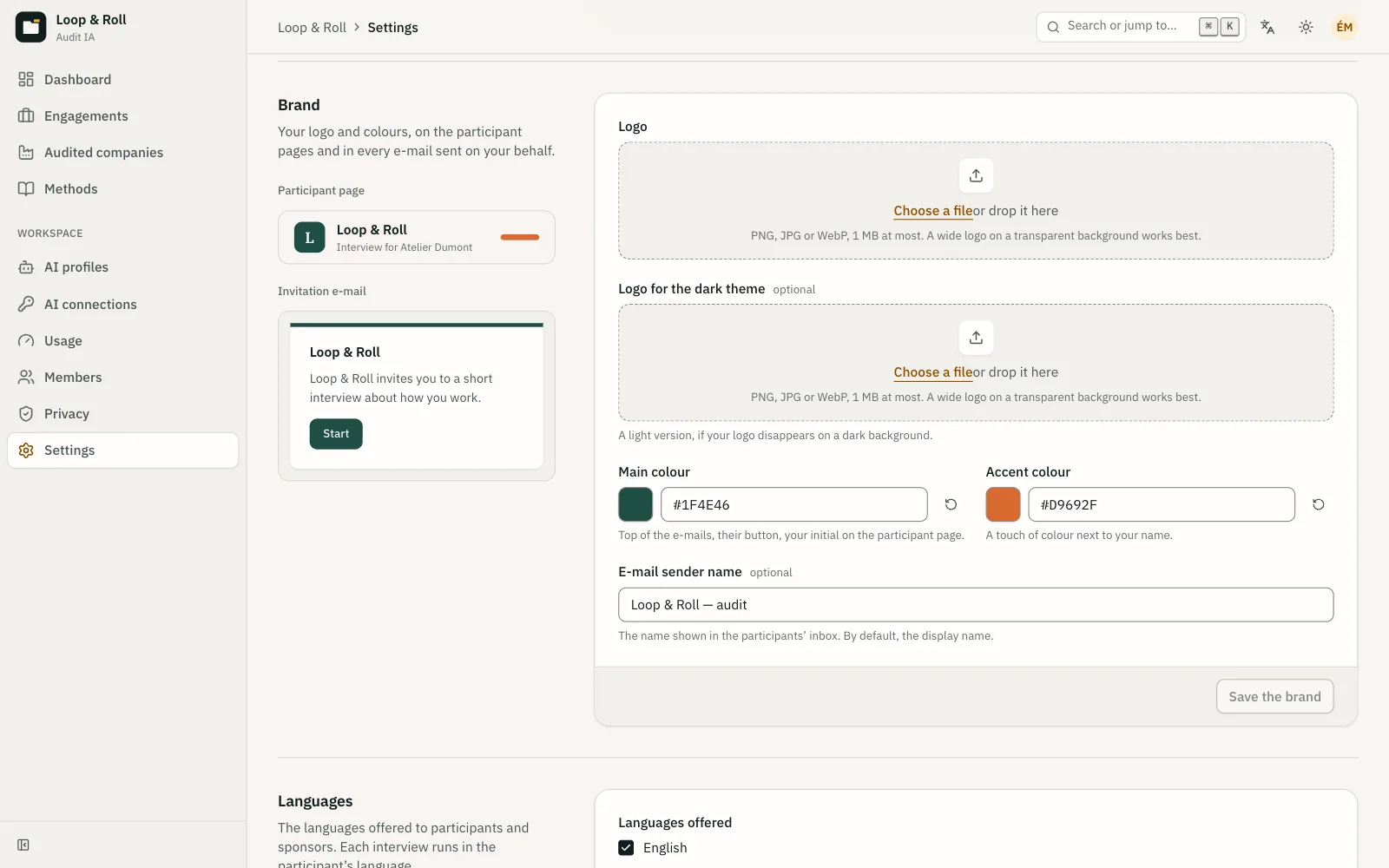Open the Members page
This screenshot has height=868, width=1389.
122,378
